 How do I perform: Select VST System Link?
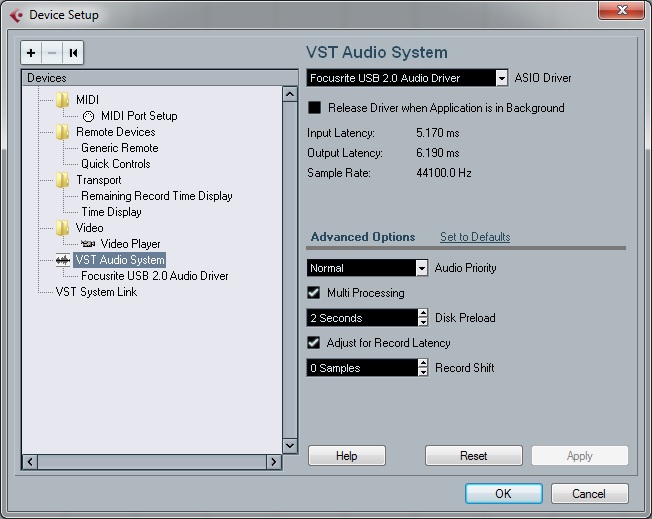(96, 292)
